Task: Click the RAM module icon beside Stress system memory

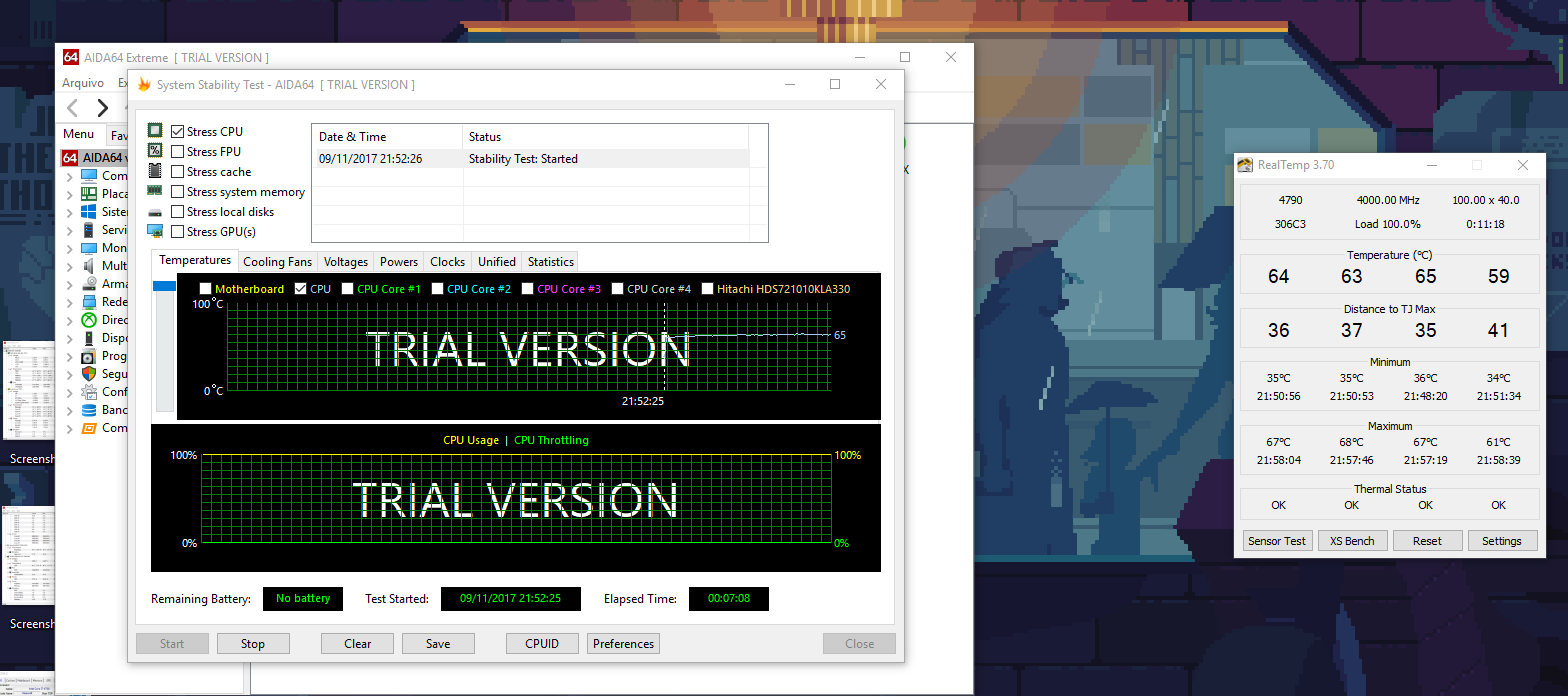Action: (155, 190)
